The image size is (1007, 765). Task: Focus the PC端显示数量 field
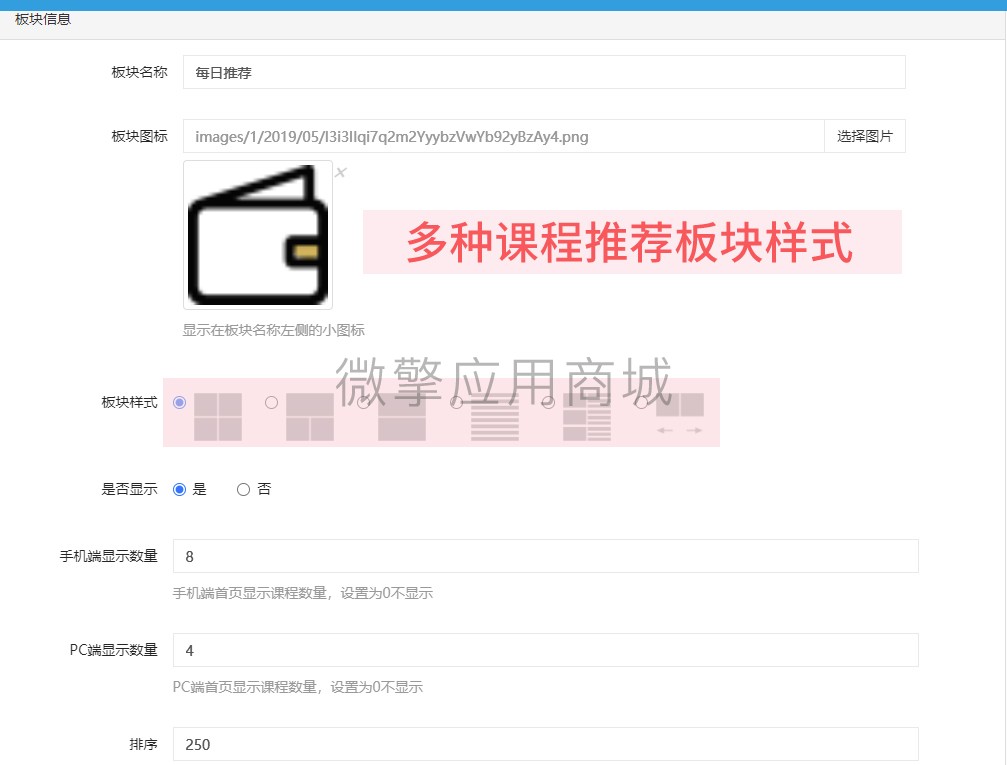pos(546,650)
